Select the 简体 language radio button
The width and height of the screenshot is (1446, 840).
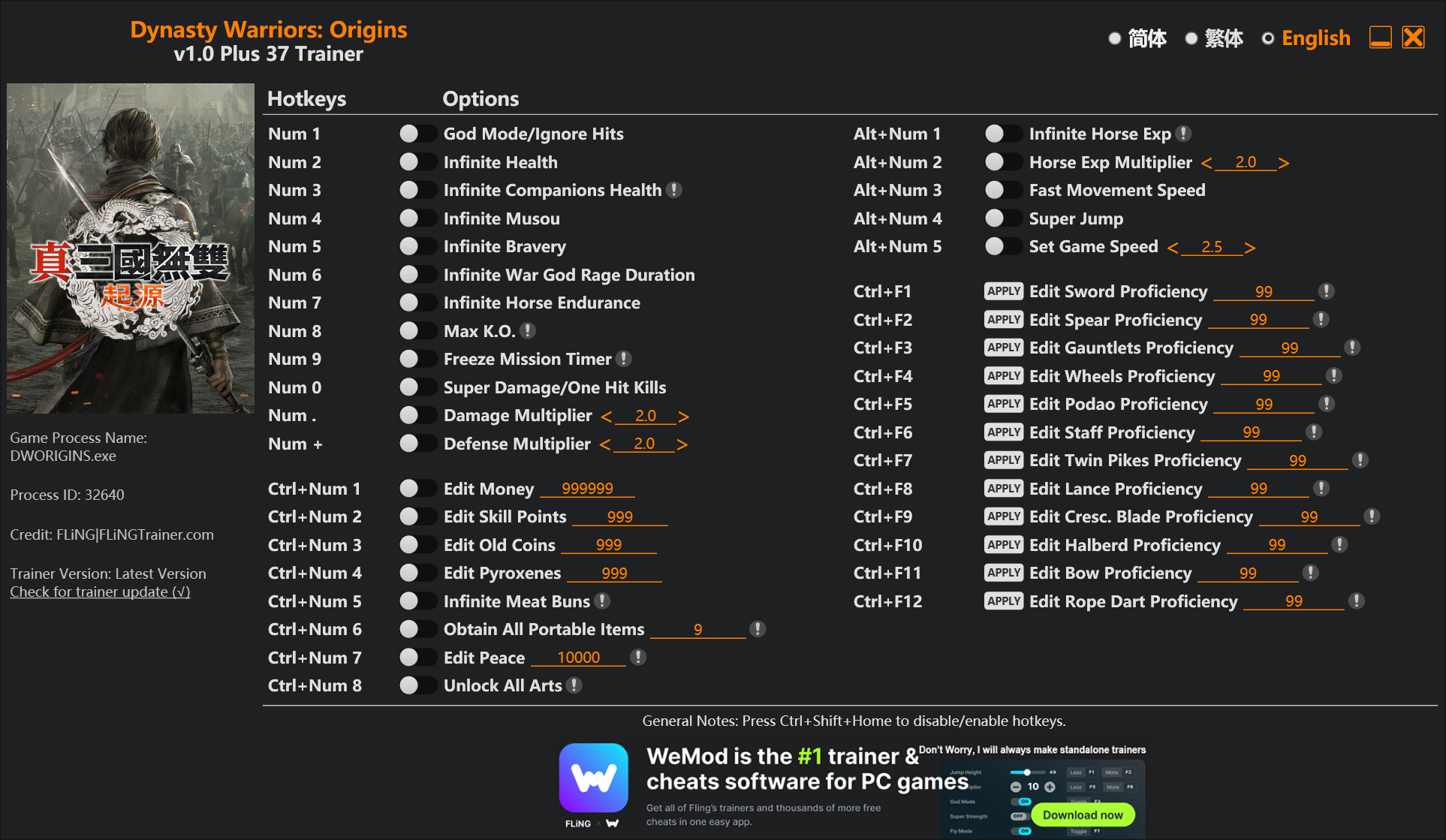pos(1115,38)
